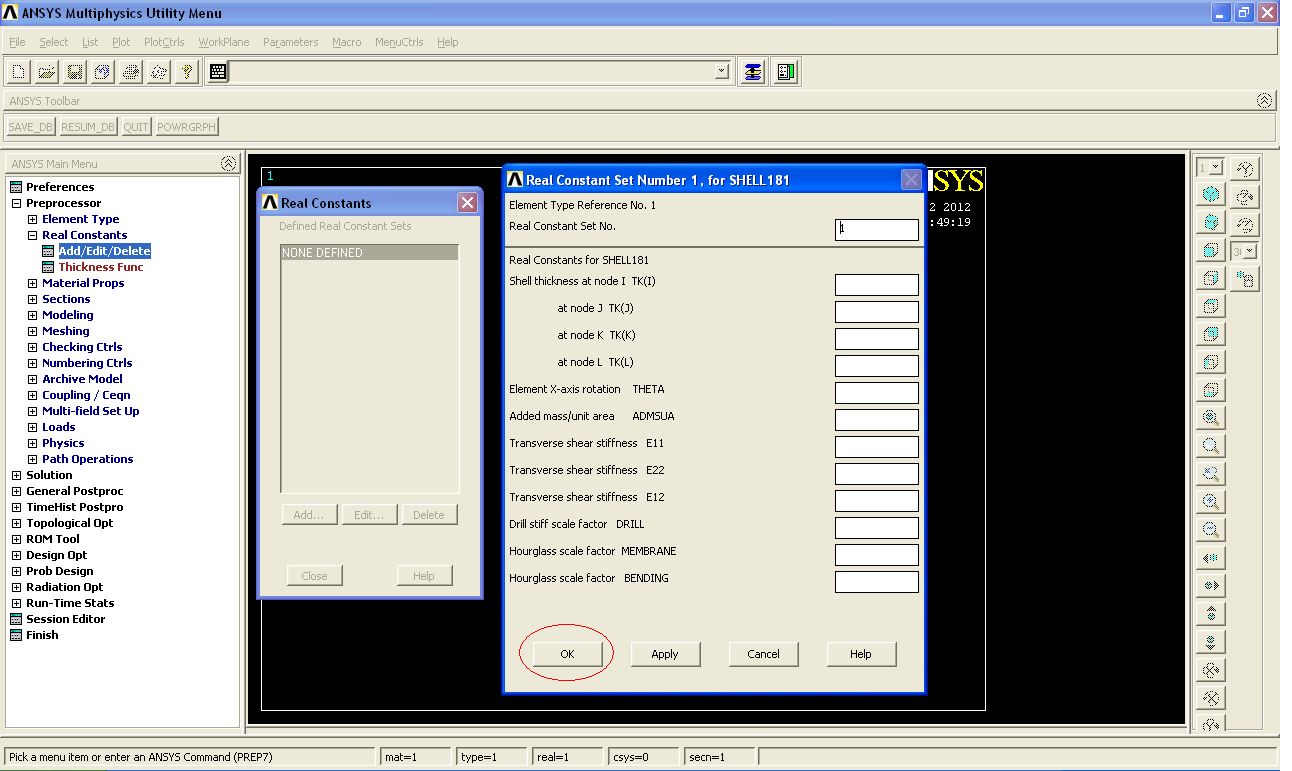Click the Save Analysis floppy disk icon
The height and width of the screenshot is (771, 1292).
click(75, 72)
